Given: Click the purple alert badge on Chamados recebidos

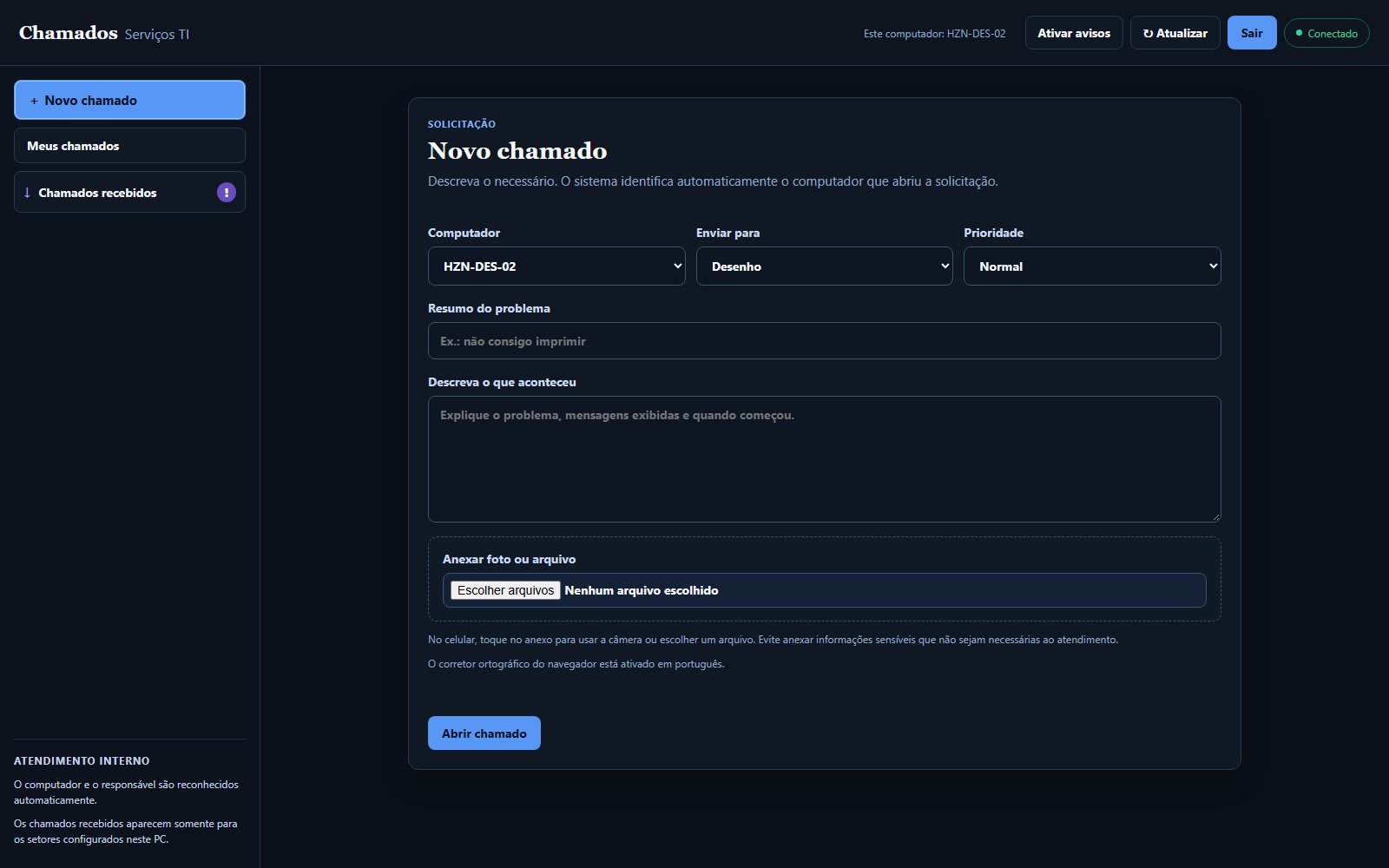Looking at the screenshot, I should point(227,193).
